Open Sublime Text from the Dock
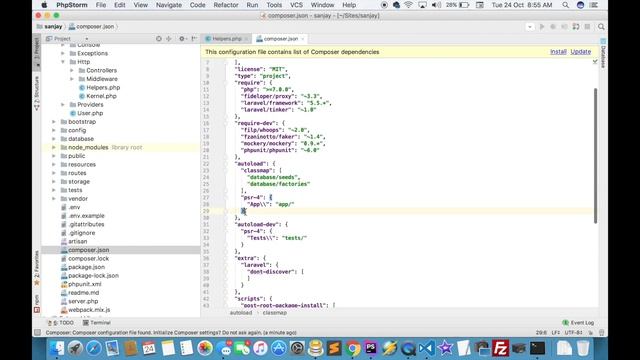The image size is (640, 360). (334, 348)
